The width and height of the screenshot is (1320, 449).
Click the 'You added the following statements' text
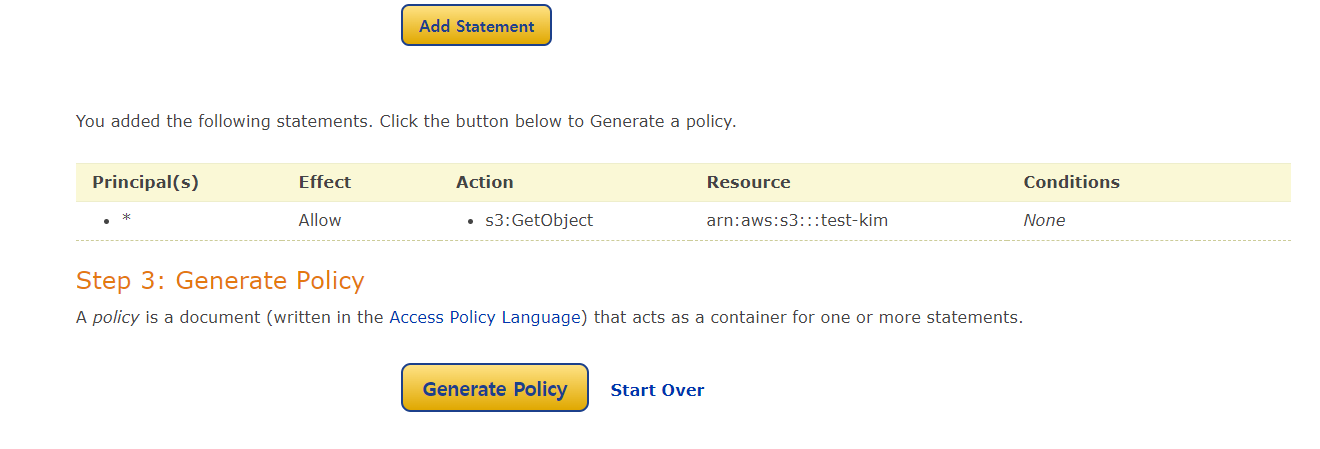coord(405,122)
